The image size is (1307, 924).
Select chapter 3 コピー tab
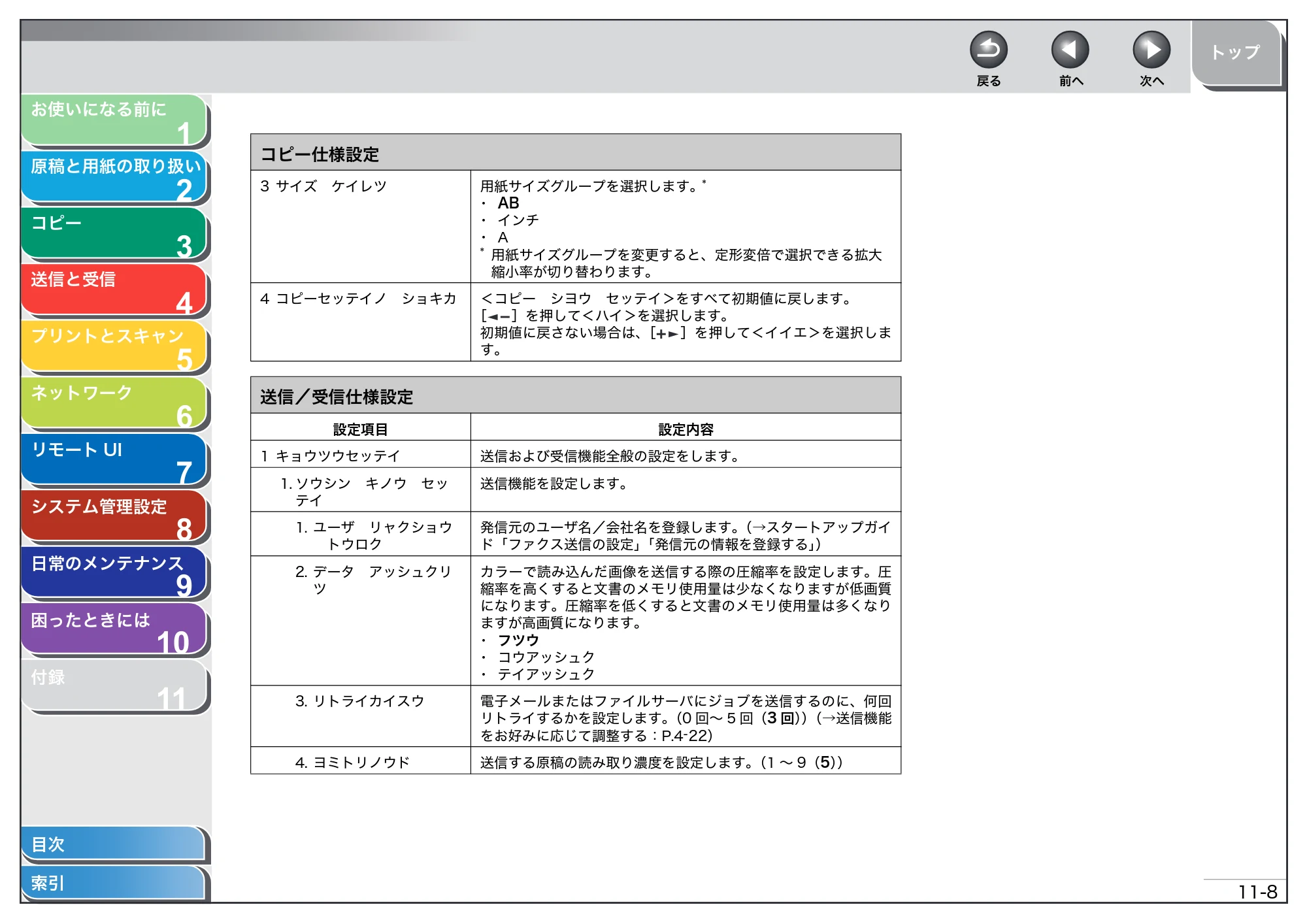click(x=114, y=233)
